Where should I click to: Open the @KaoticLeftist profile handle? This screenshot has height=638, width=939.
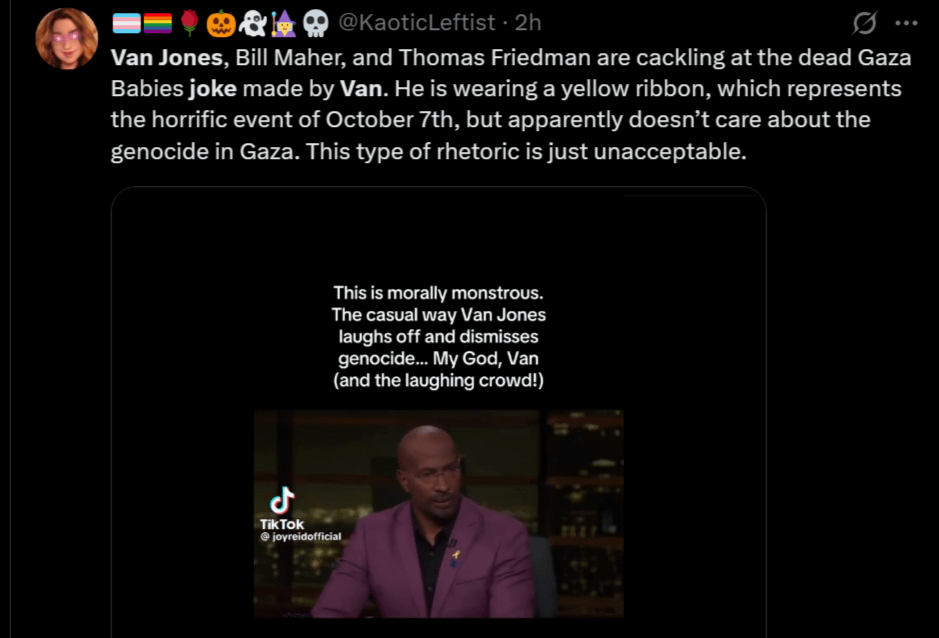coord(417,23)
